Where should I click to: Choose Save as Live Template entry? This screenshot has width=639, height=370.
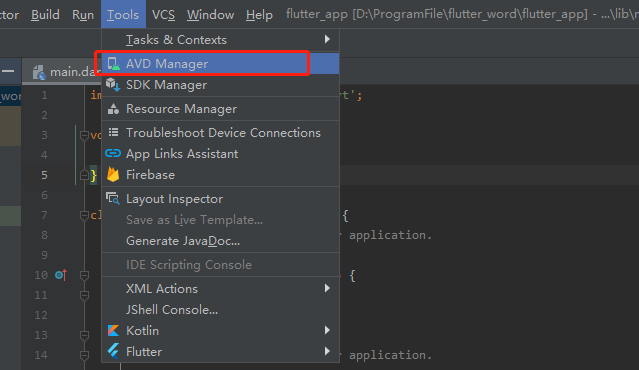point(220,220)
